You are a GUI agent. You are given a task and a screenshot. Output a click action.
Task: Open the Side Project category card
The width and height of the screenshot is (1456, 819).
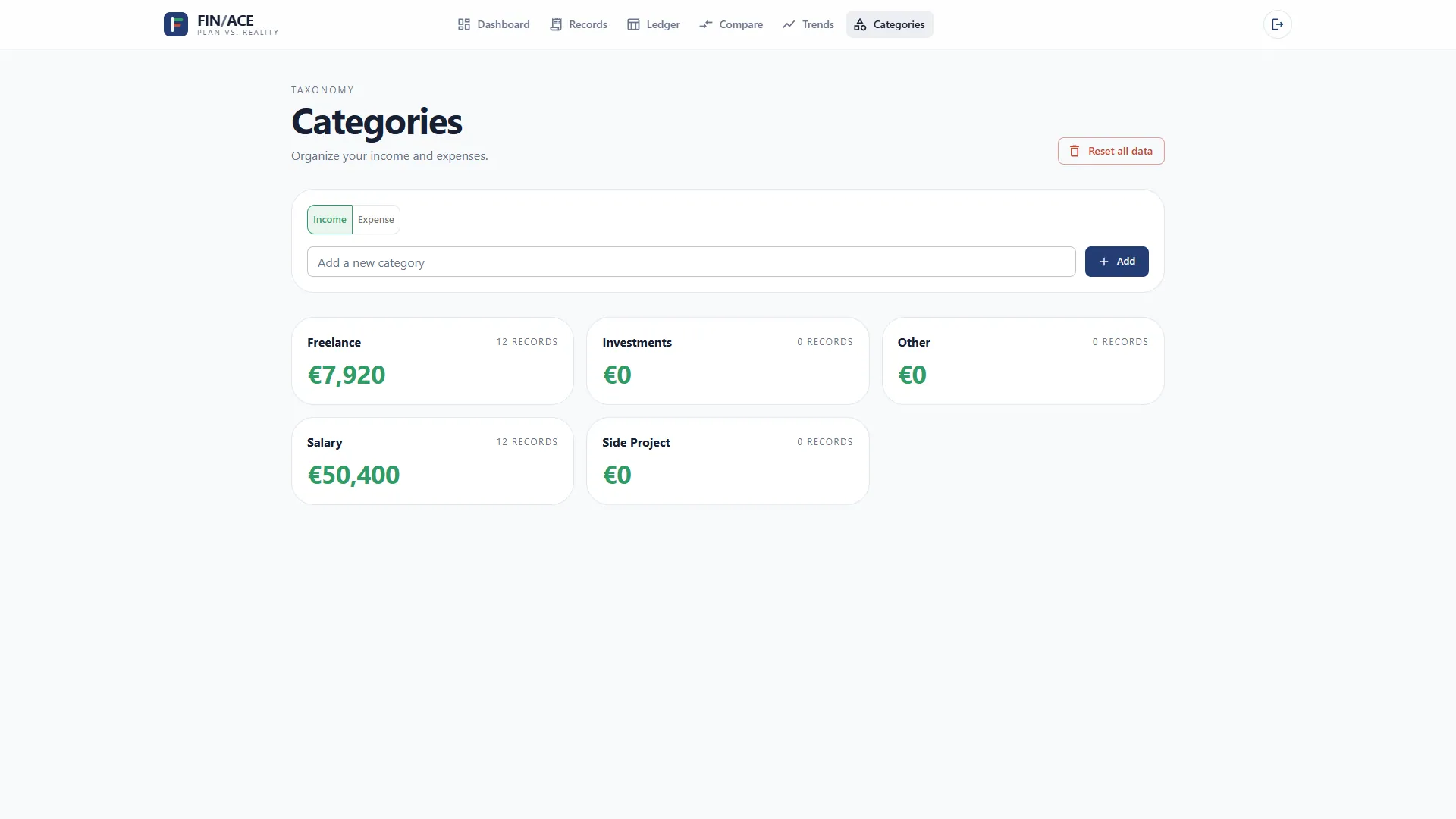pyautogui.click(x=727, y=461)
